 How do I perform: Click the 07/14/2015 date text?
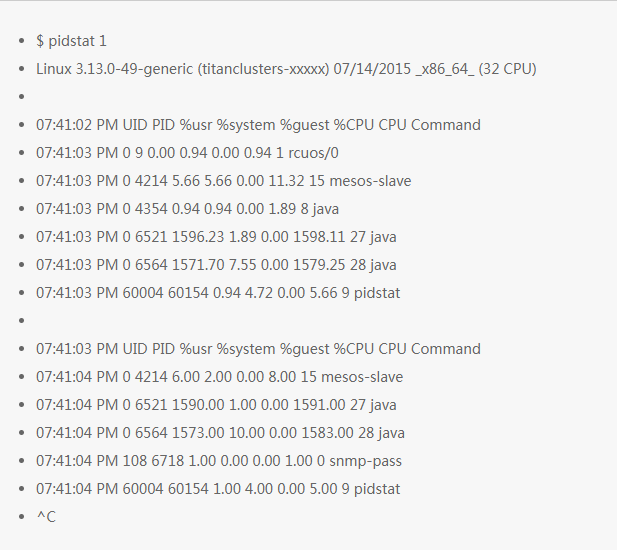coord(372,69)
